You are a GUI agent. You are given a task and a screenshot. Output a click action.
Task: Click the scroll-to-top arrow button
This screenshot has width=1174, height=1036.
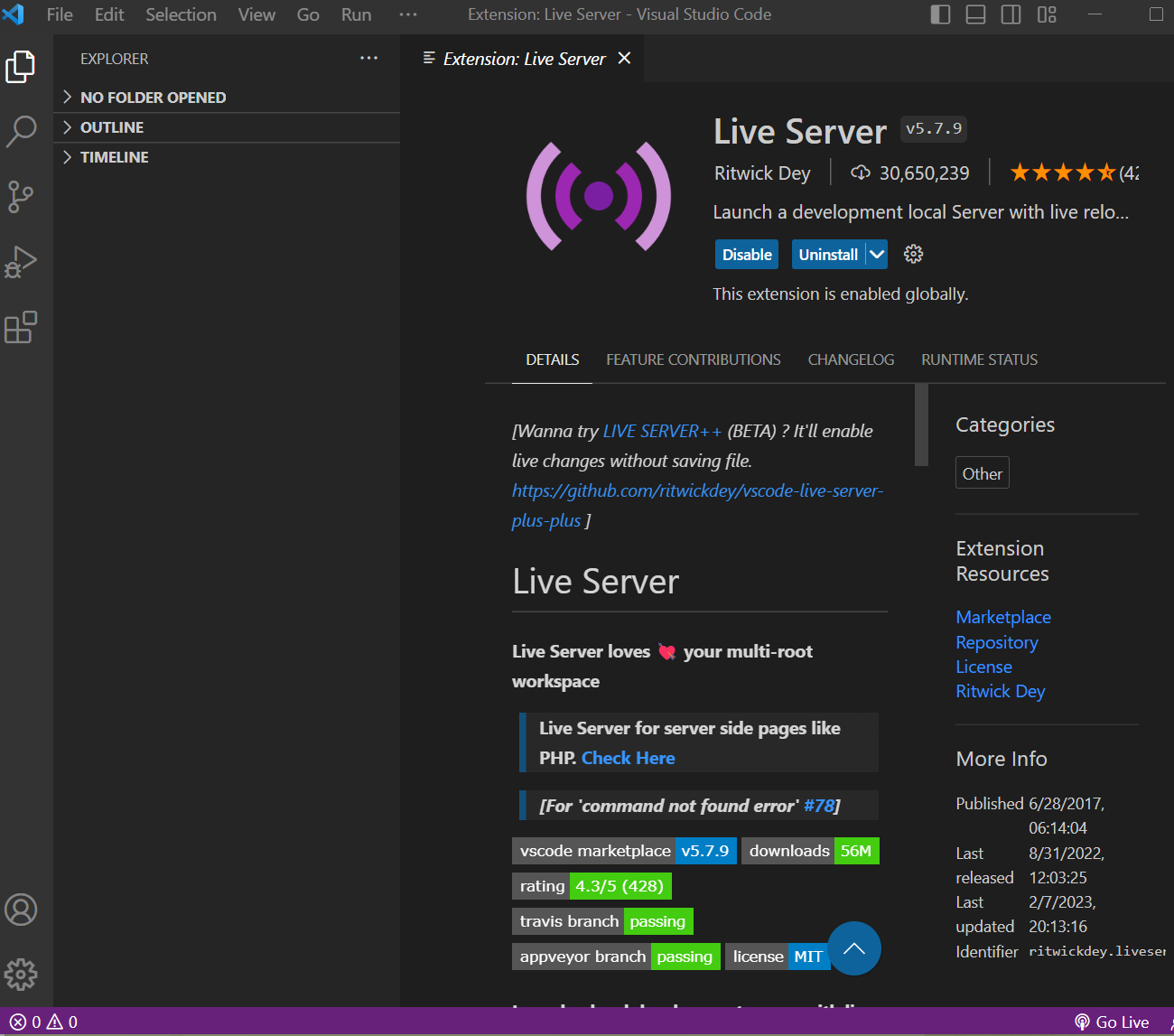click(854, 948)
